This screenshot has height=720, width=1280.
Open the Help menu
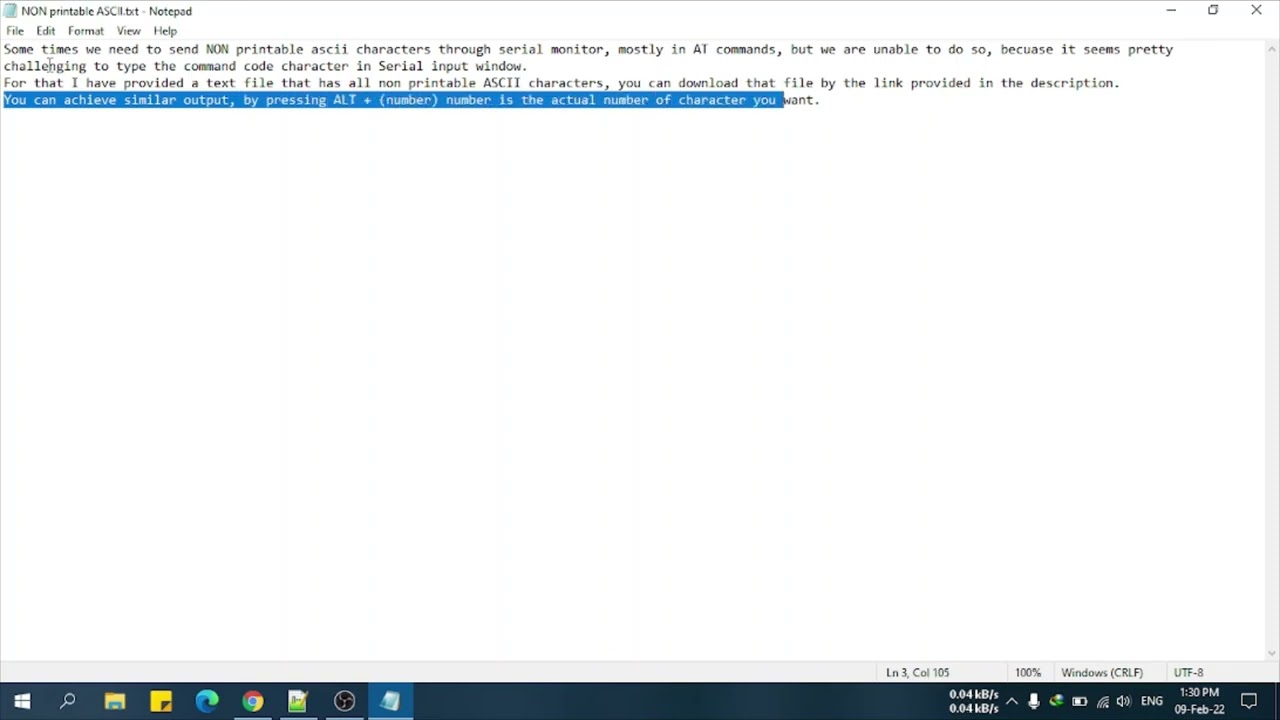pyautogui.click(x=165, y=31)
